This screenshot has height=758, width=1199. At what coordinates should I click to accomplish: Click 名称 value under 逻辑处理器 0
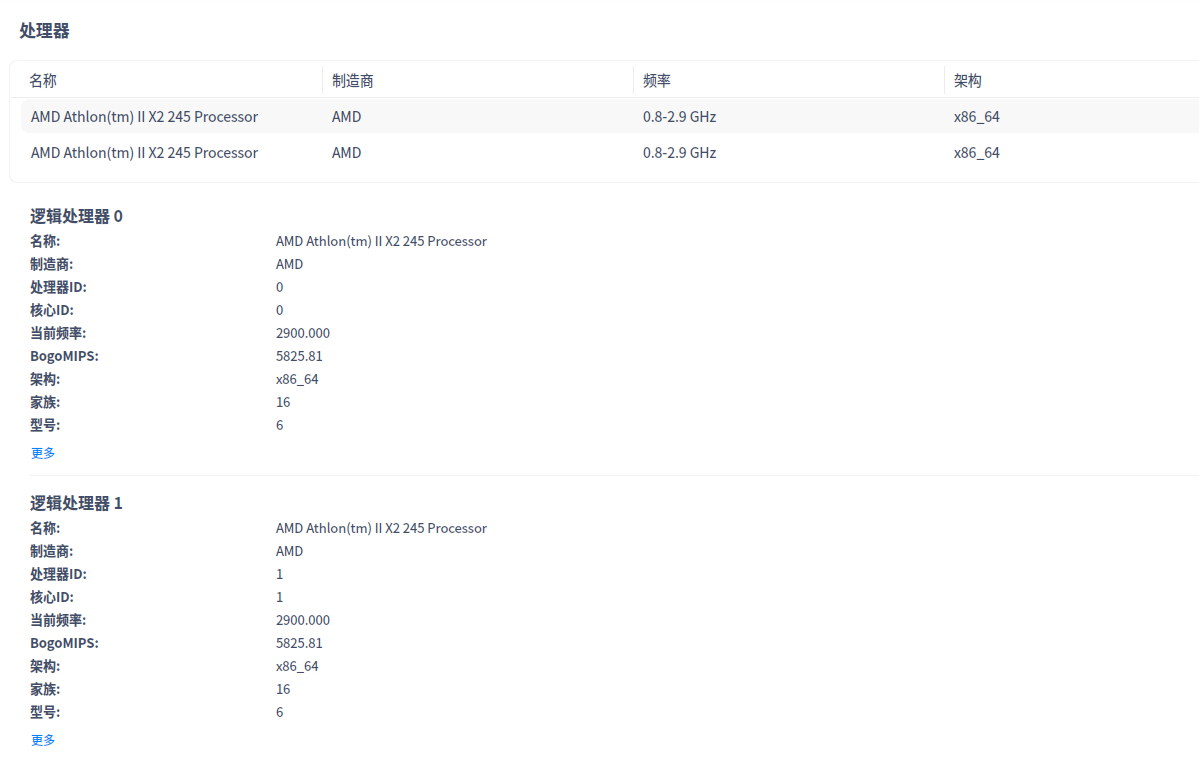381,241
